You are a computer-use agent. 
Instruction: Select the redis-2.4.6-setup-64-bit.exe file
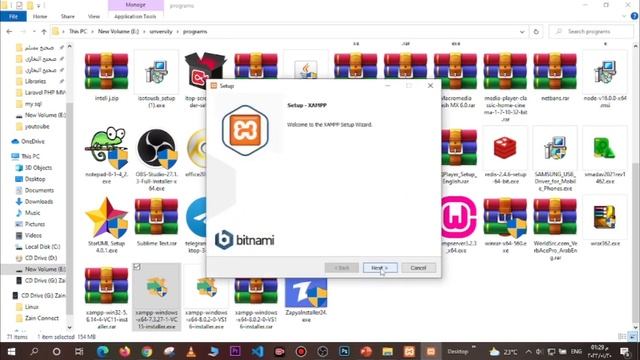[505, 155]
